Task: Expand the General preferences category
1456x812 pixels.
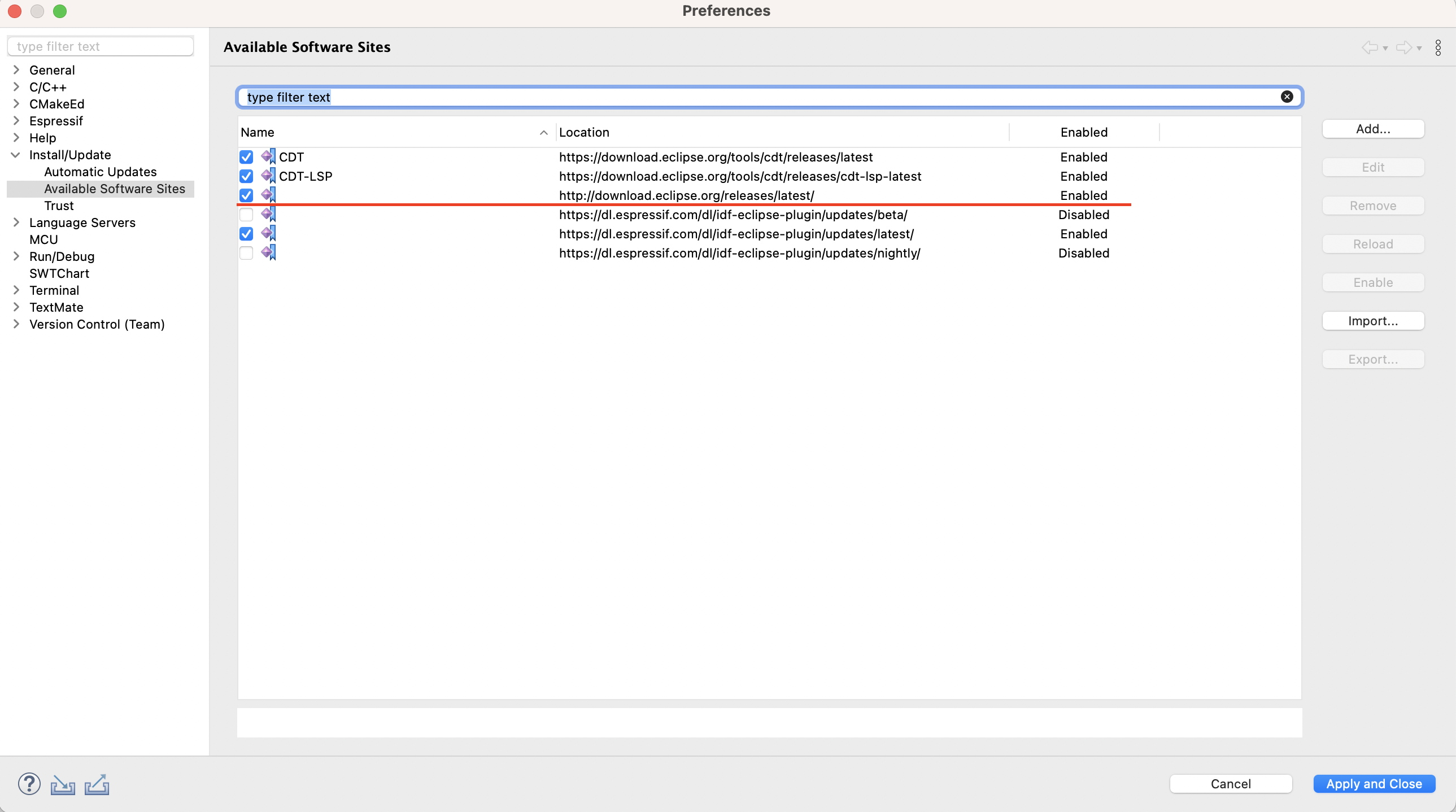Action: [x=16, y=70]
